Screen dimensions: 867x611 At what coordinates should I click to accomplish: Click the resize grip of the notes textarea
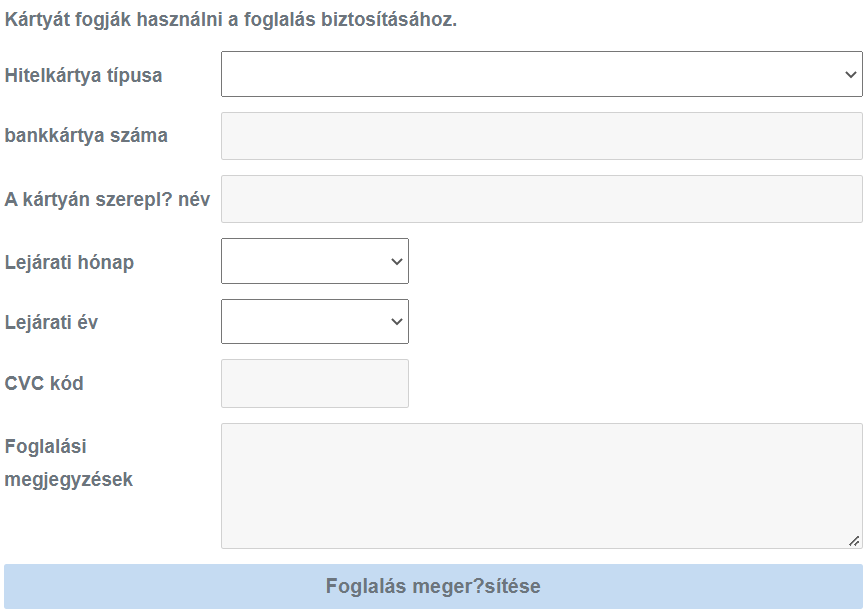(854, 540)
